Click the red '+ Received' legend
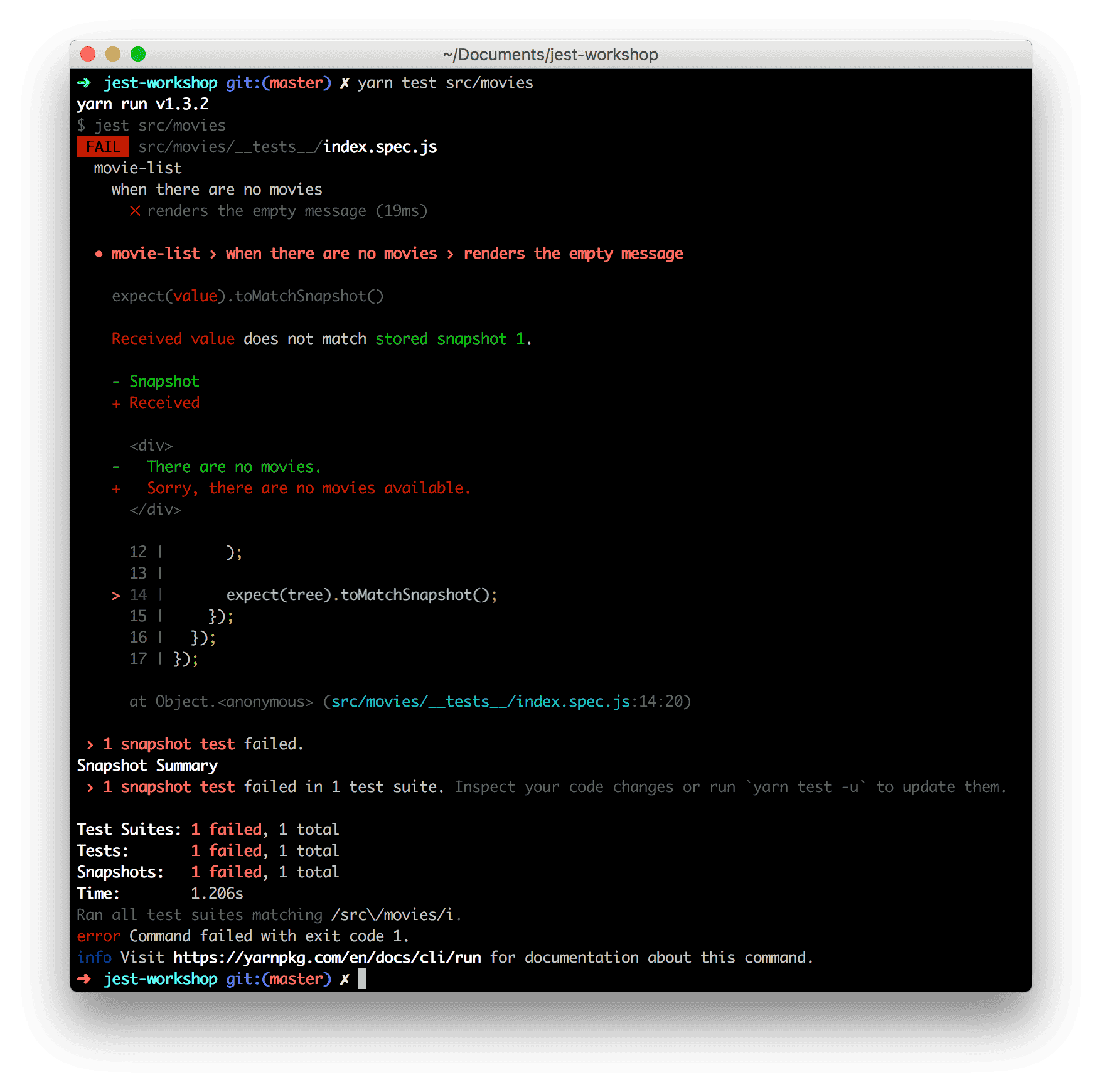The image size is (1102, 1092). [156, 403]
